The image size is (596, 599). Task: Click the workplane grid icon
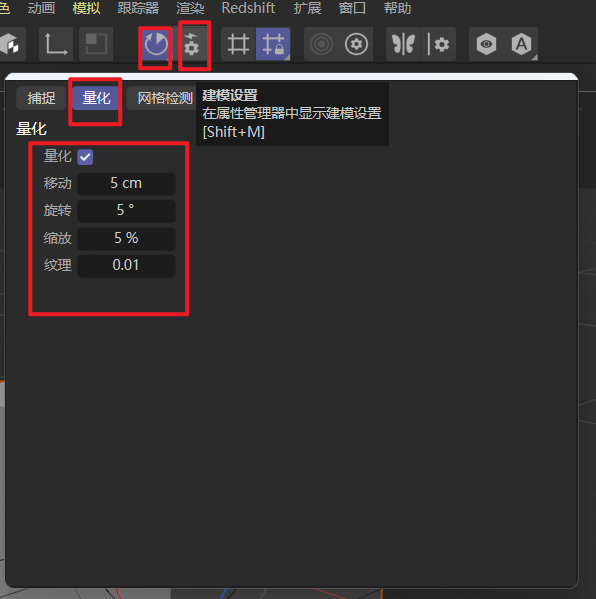click(x=238, y=44)
